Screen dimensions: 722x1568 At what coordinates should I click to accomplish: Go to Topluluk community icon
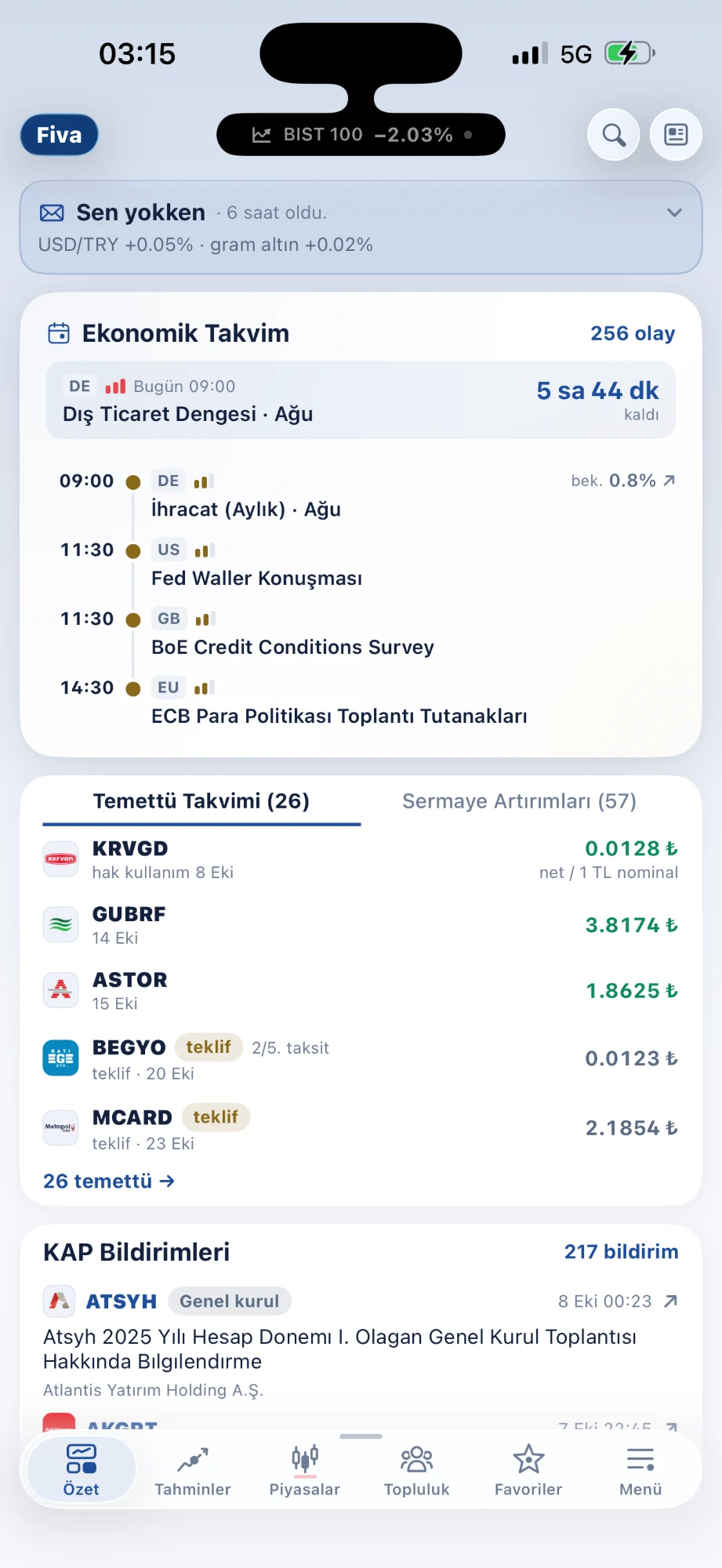[x=416, y=1459]
